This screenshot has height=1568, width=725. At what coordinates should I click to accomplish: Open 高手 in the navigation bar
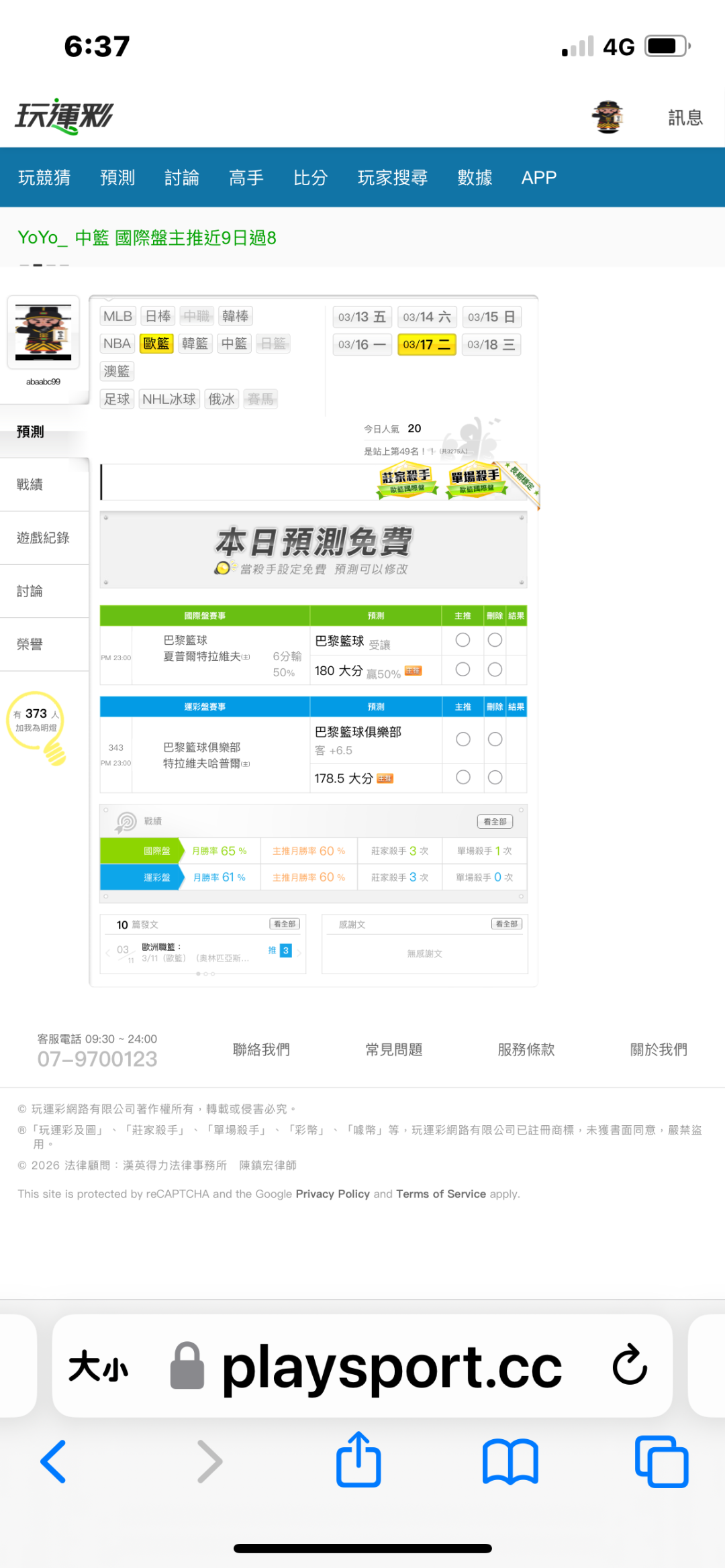coord(246,178)
